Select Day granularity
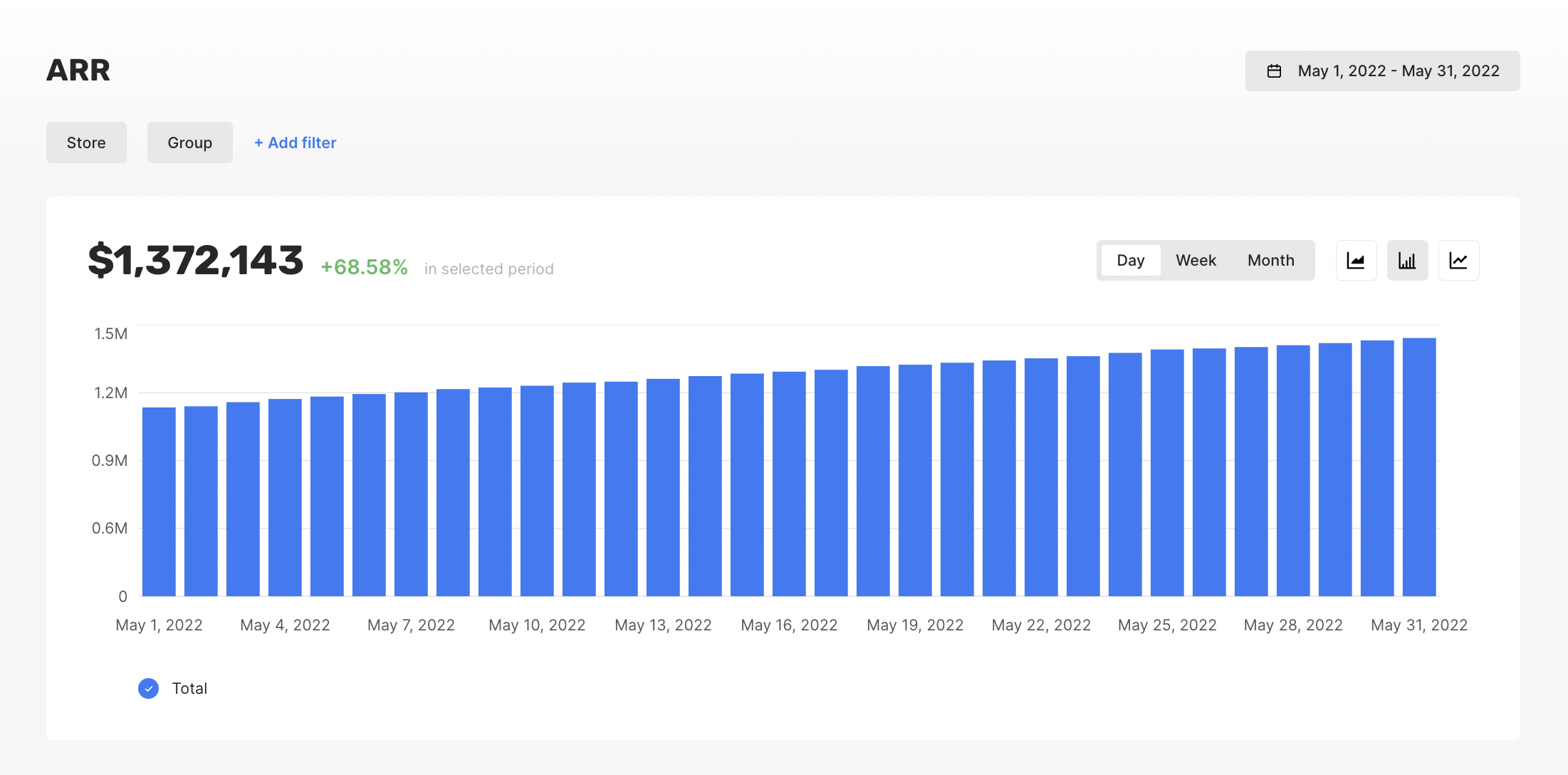This screenshot has width=1568, height=775. [1130, 261]
